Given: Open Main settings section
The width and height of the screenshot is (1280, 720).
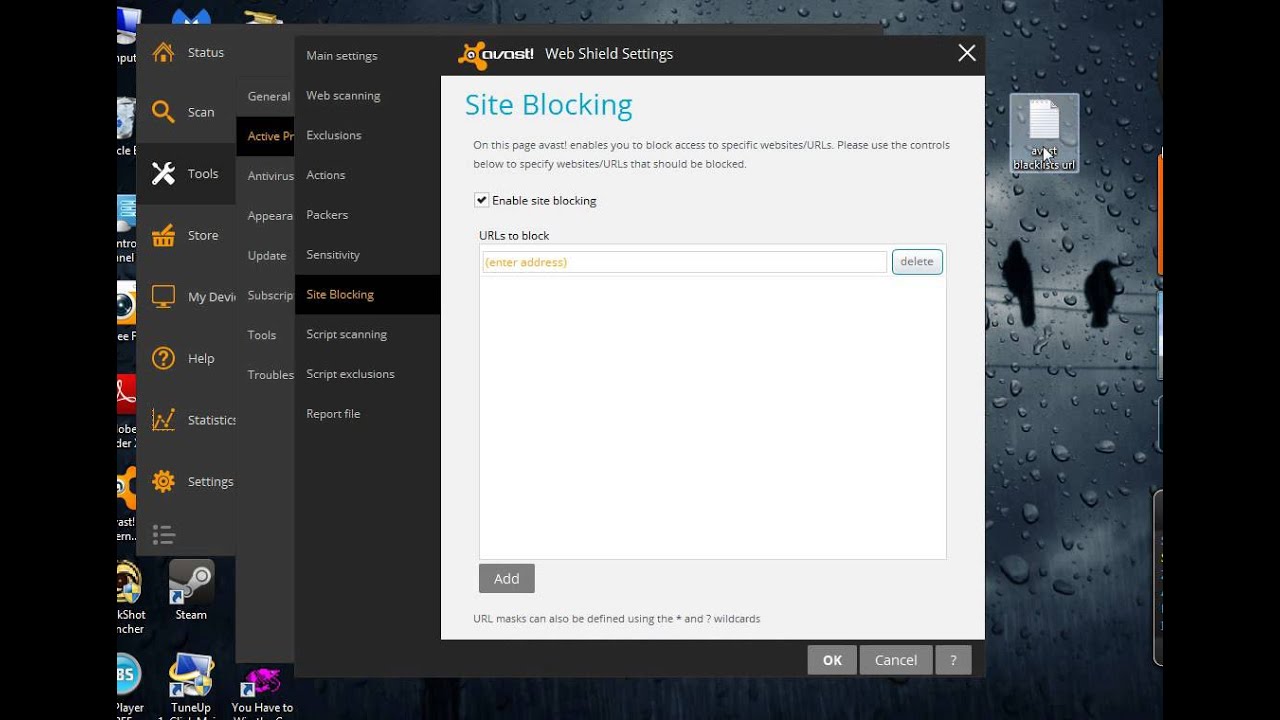Looking at the screenshot, I should coord(342,56).
